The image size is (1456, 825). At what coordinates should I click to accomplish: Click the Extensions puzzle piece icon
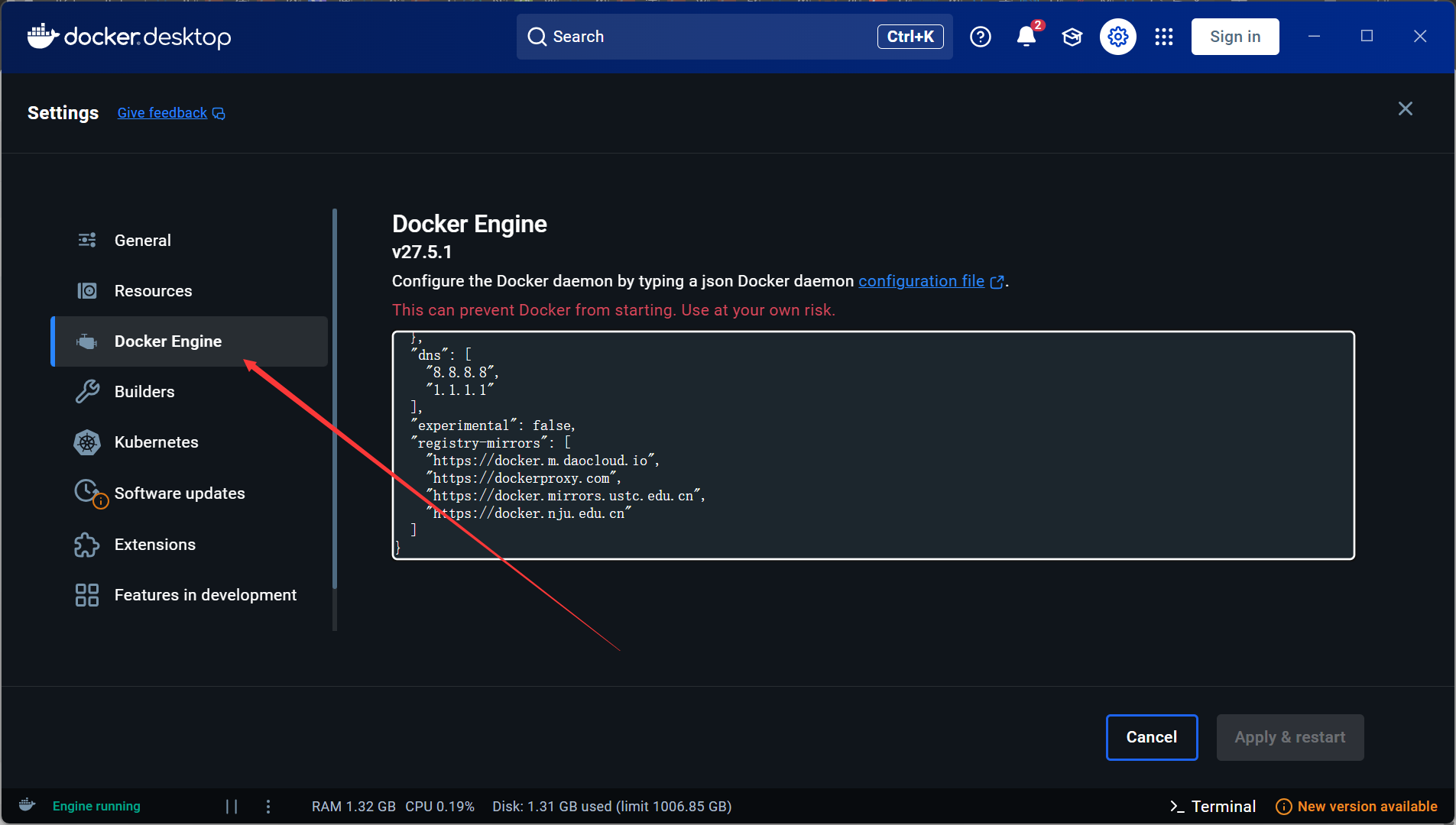[x=87, y=545]
